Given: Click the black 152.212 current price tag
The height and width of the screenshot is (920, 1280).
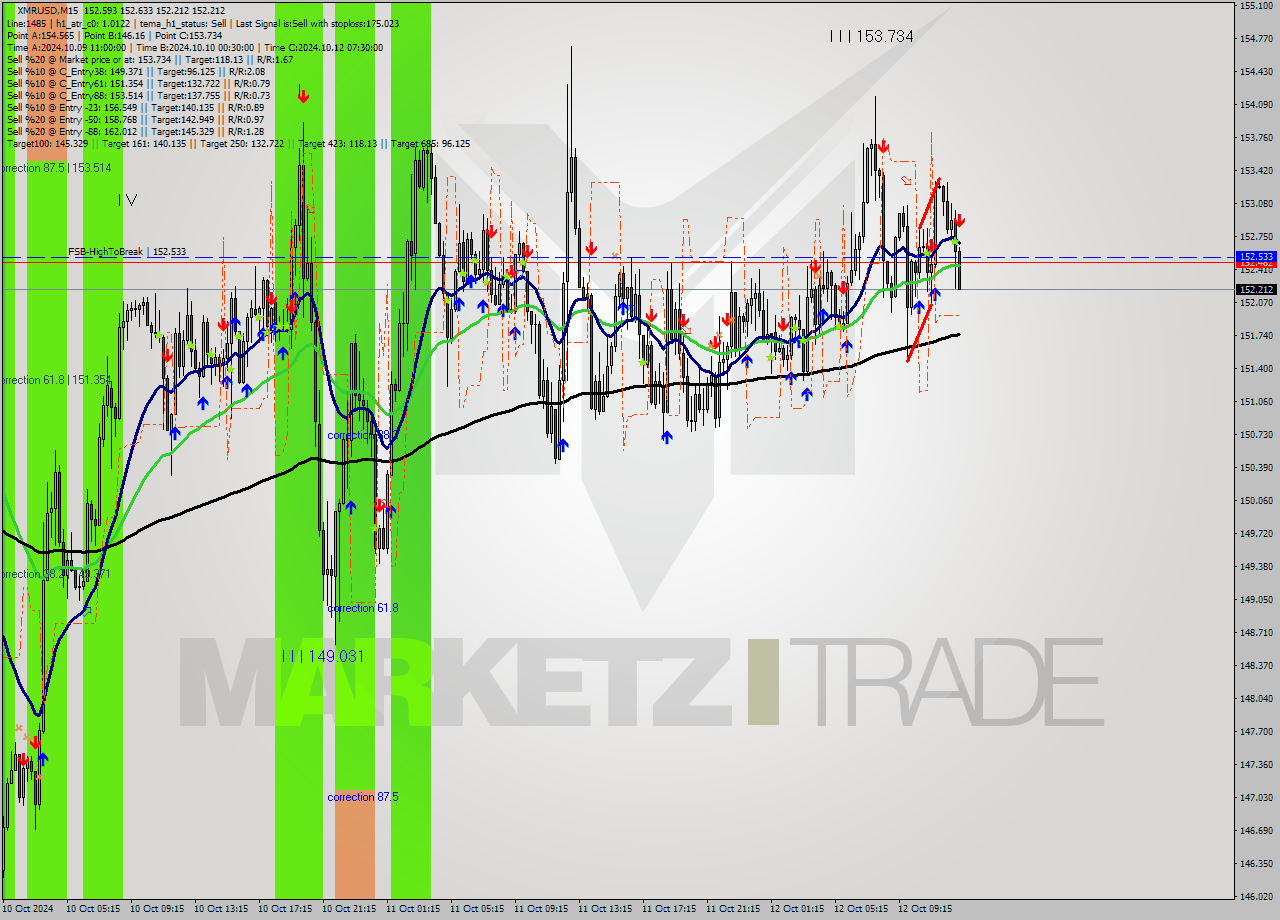Looking at the screenshot, I should coord(1256,289).
